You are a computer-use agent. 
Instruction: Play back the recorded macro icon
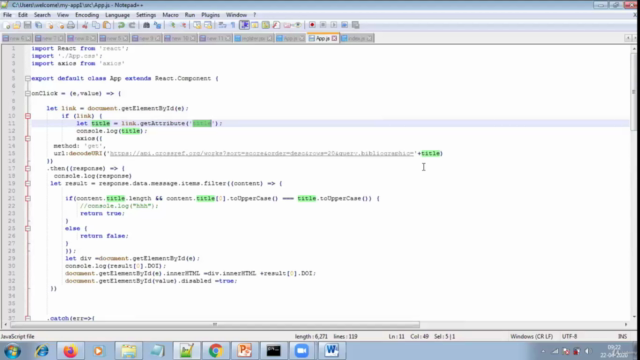pyautogui.click(x=333, y=25)
